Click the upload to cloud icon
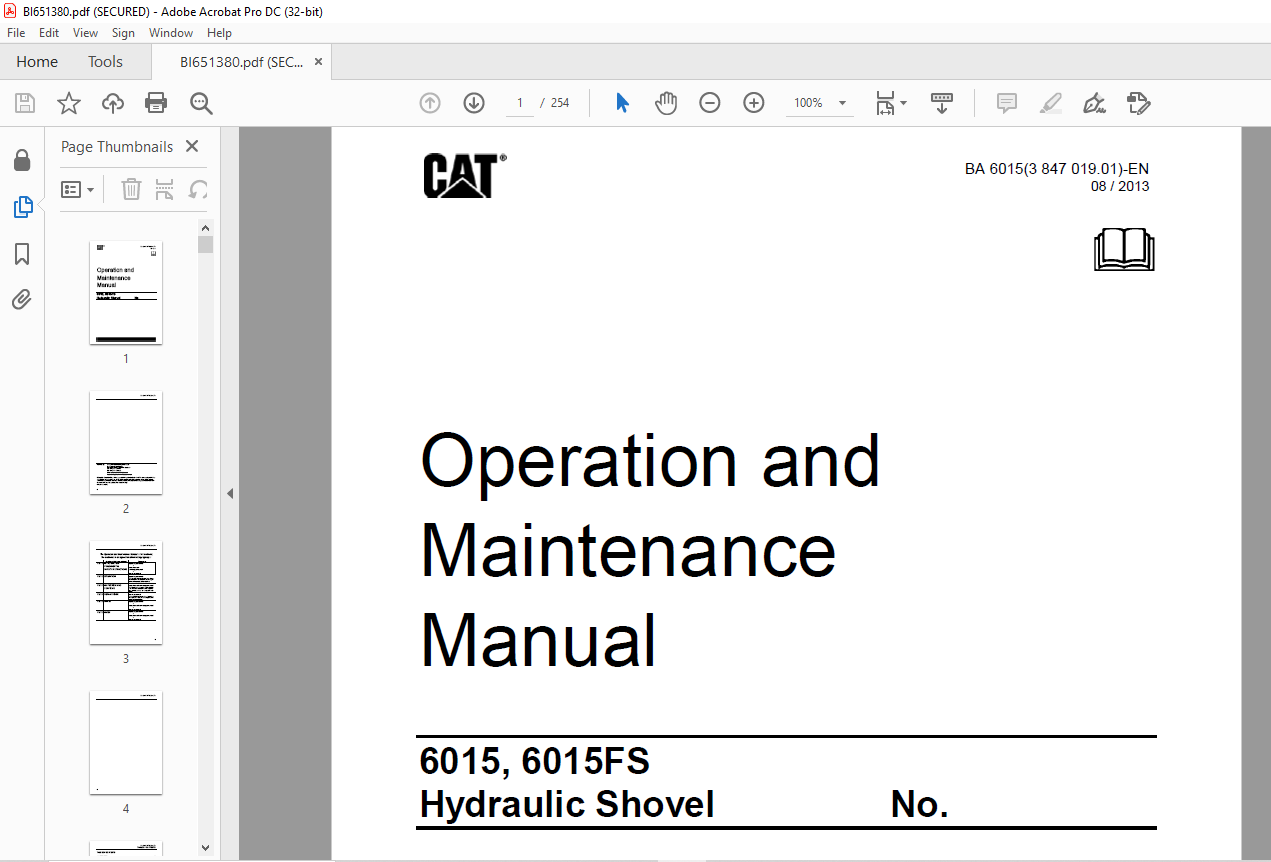Screen dimensions: 1271x862 tap(113, 103)
